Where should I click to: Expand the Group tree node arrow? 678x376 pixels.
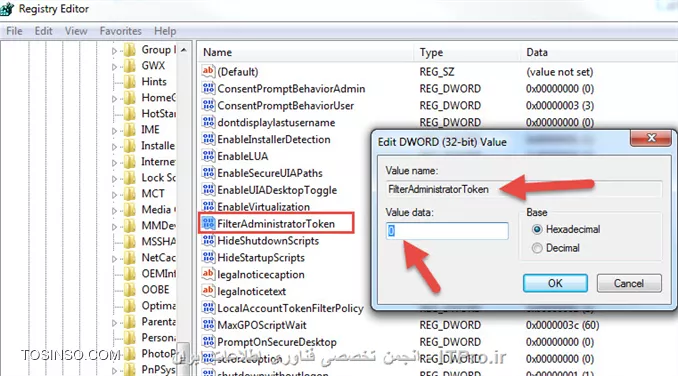tap(114, 51)
